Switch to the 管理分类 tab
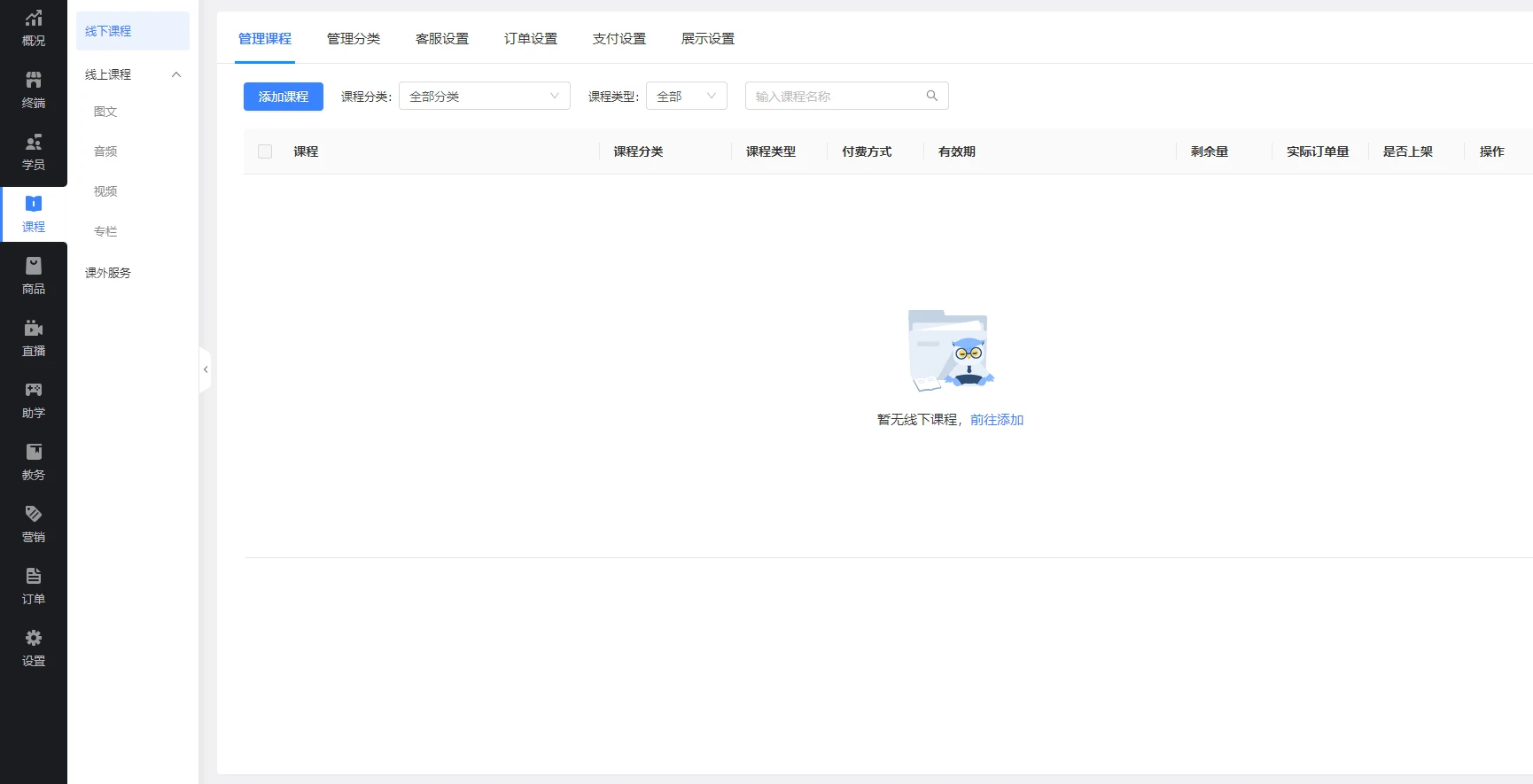This screenshot has height=784, width=1533. pos(353,39)
